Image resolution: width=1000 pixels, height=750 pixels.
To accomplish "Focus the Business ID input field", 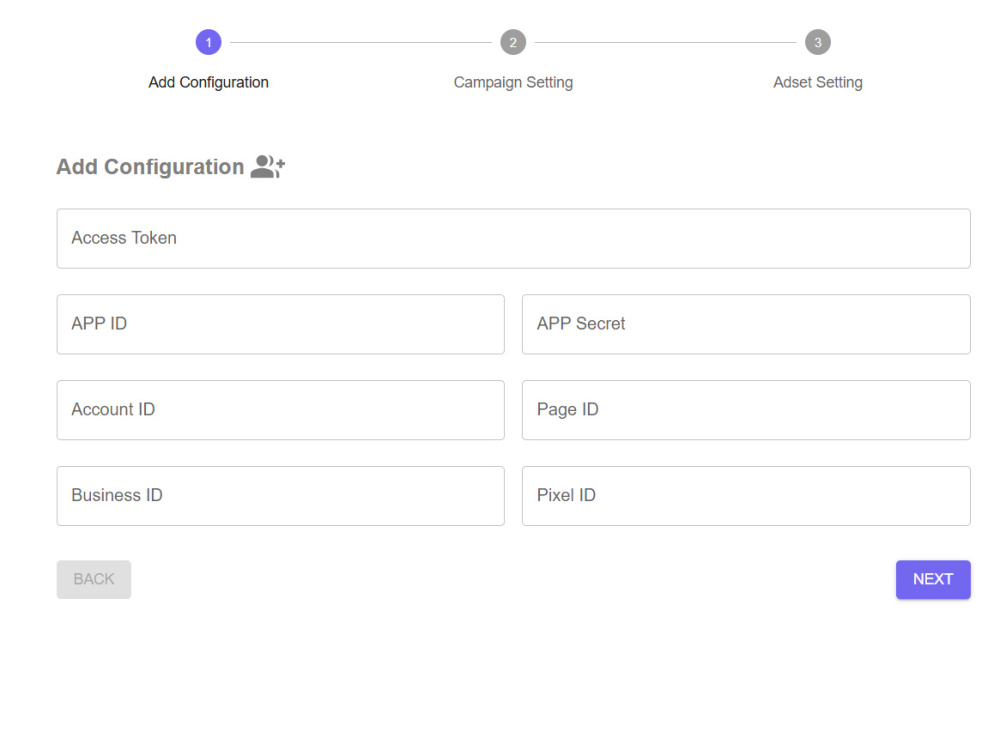I will pos(281,496).
